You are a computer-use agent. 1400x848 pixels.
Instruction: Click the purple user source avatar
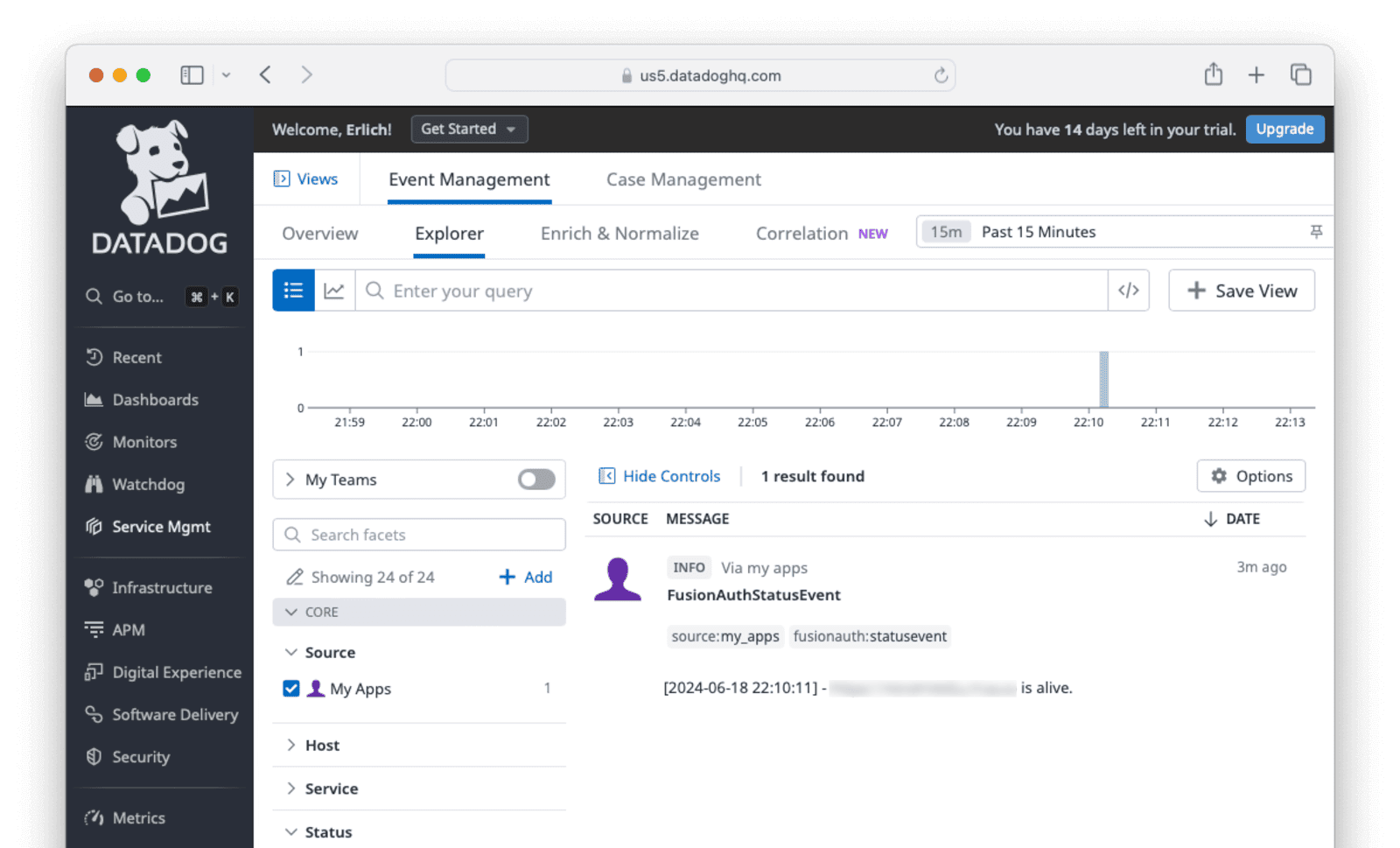pos(618,579)
